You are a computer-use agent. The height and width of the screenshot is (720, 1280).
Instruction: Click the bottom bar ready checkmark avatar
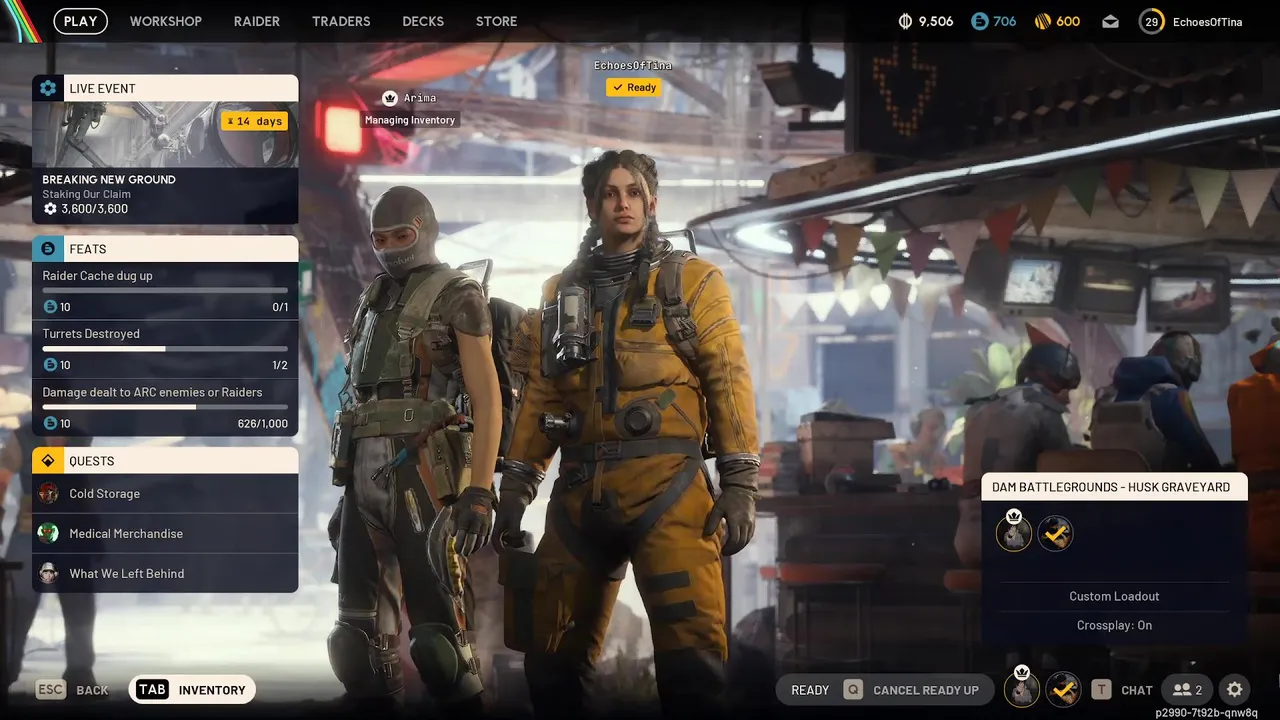(x=1063, y=689)
